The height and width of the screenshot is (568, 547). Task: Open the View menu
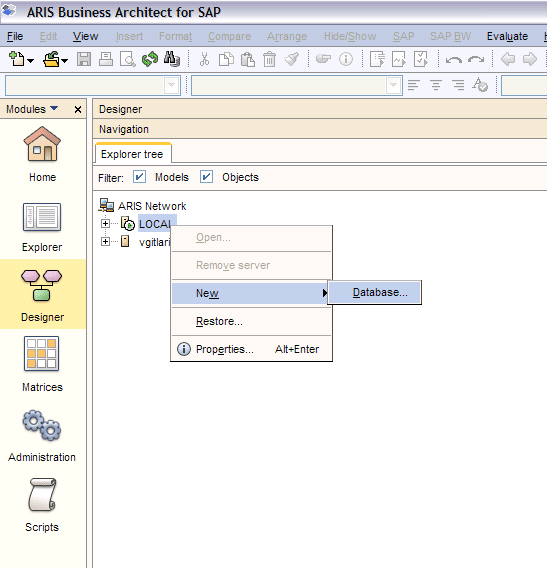(85, 36)
